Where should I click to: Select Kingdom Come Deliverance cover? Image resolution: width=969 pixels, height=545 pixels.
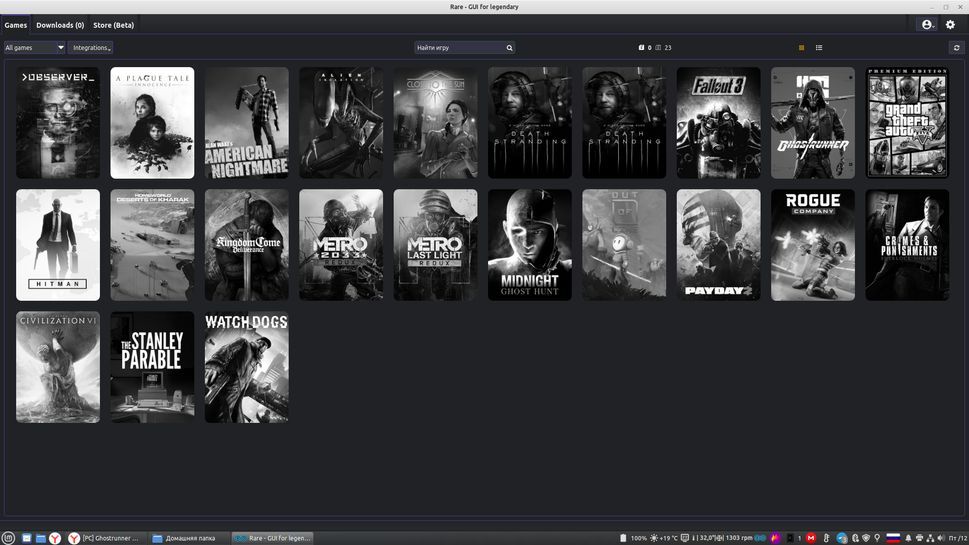[247, 245]
